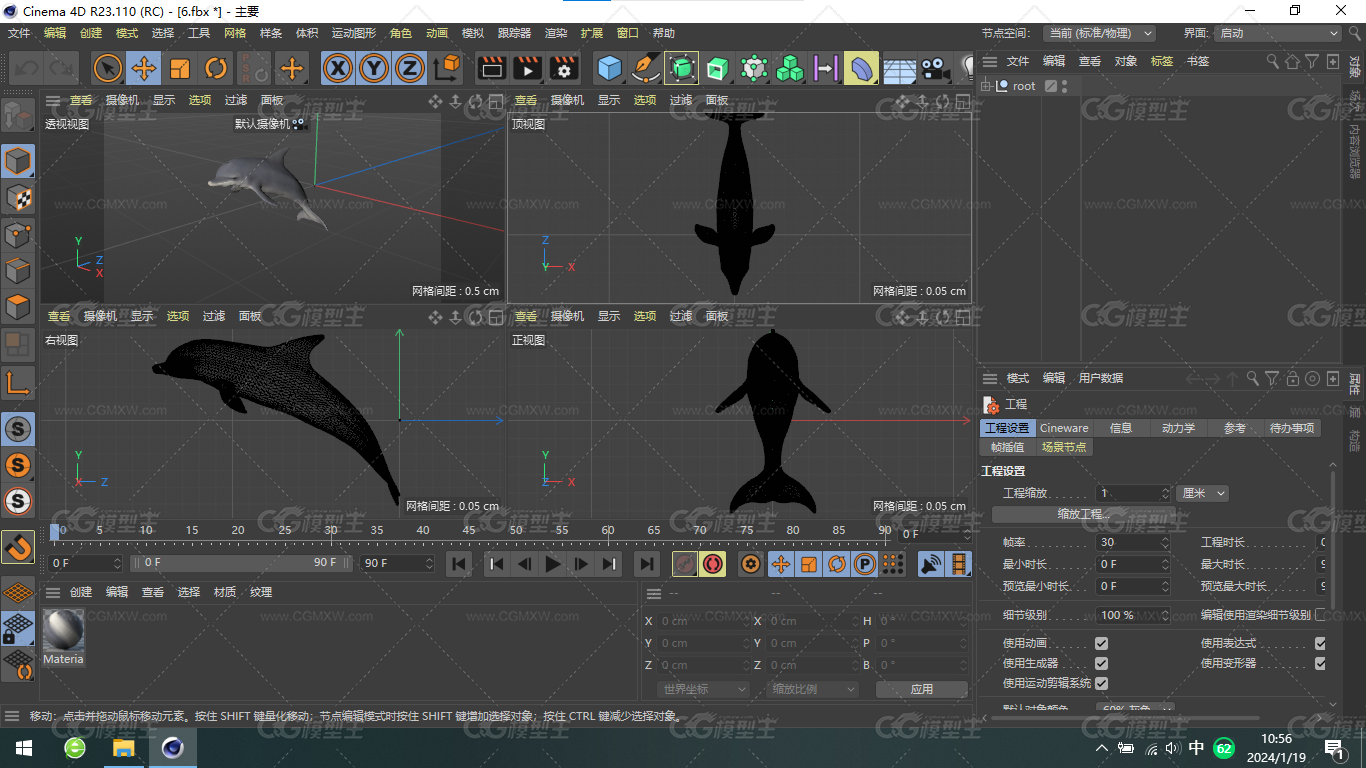This screenshot has height=768, width=1366.
Task: Open Windows Start menu
Action: pyautogui.click(x=23, y=748)
